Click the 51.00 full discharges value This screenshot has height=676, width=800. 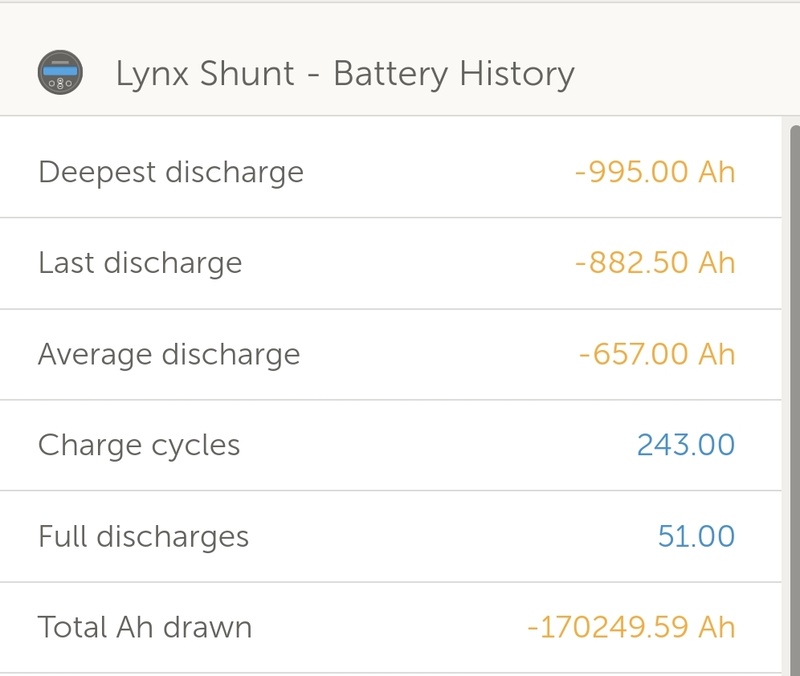pyautogui.click(x=696, y=536)
